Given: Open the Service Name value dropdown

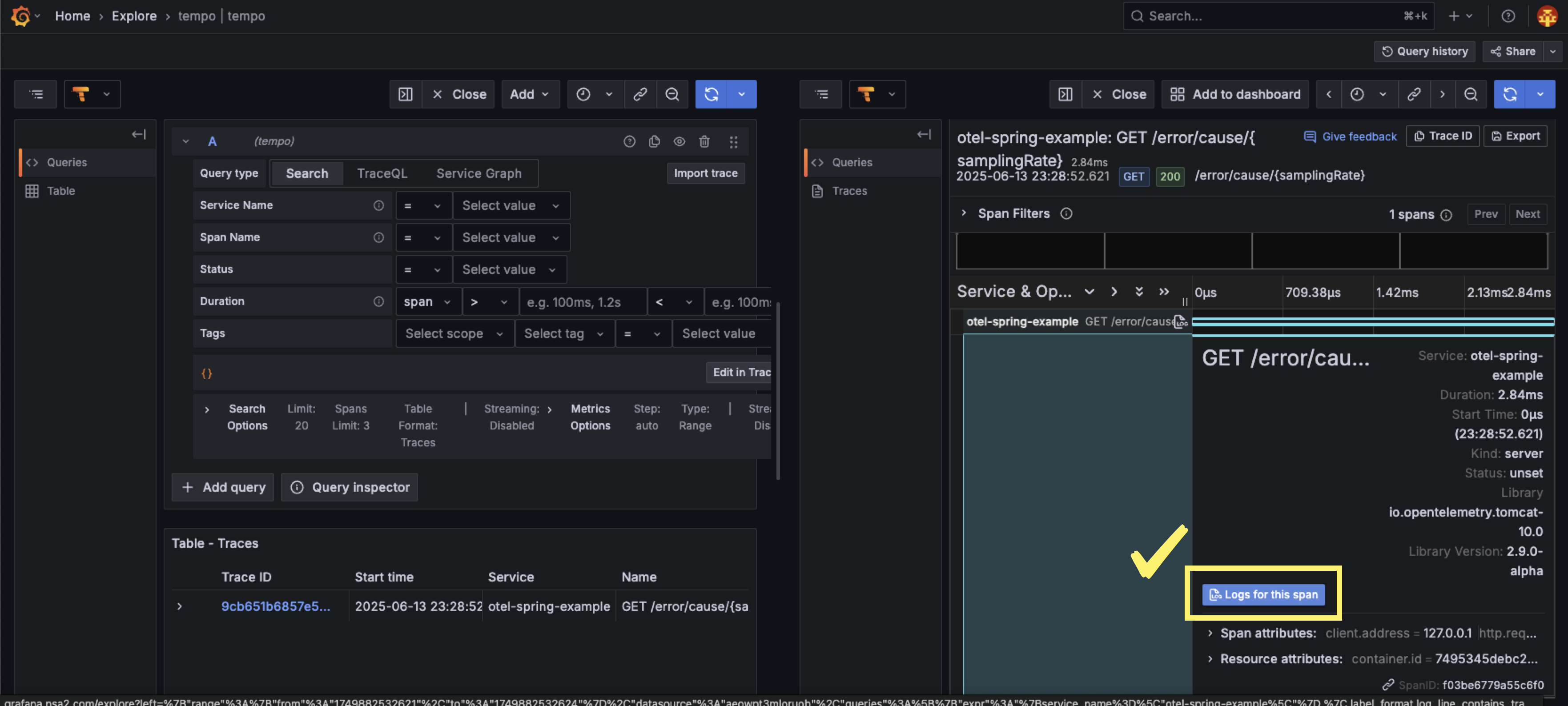Looking at the screenshot, I should click(511, 205).
